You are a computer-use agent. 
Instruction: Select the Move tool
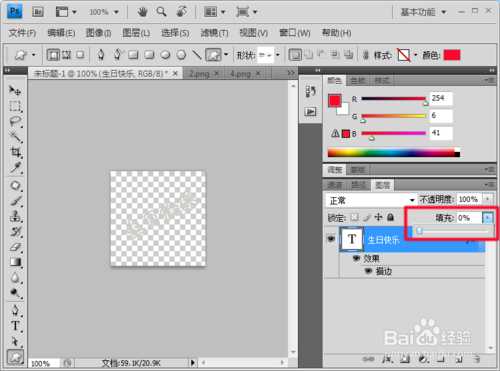15,90
